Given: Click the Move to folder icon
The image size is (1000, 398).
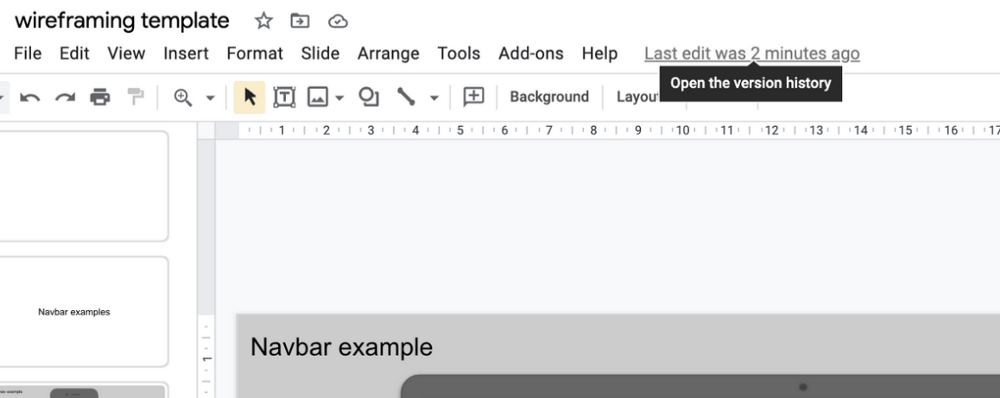Looking at the screenshot, I should [x=300, y=21].
